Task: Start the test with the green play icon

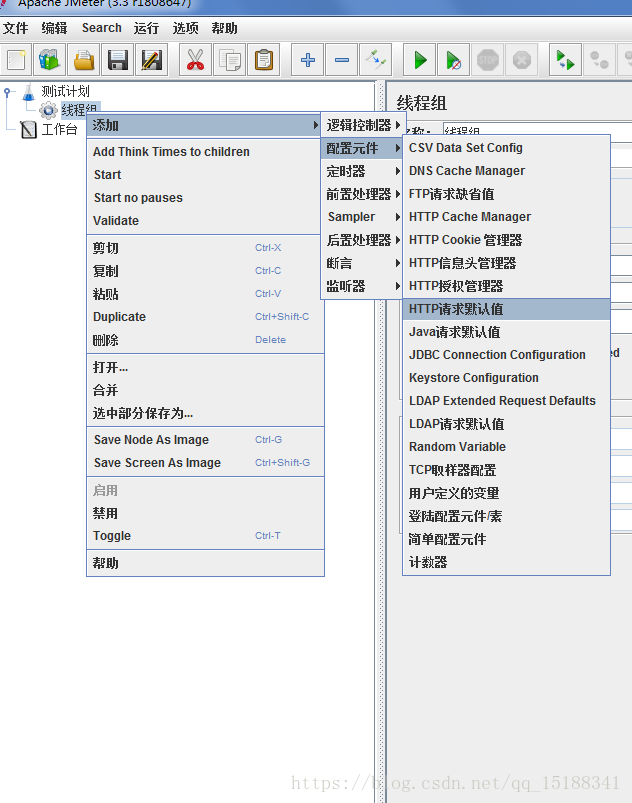Action: (420, 60)
